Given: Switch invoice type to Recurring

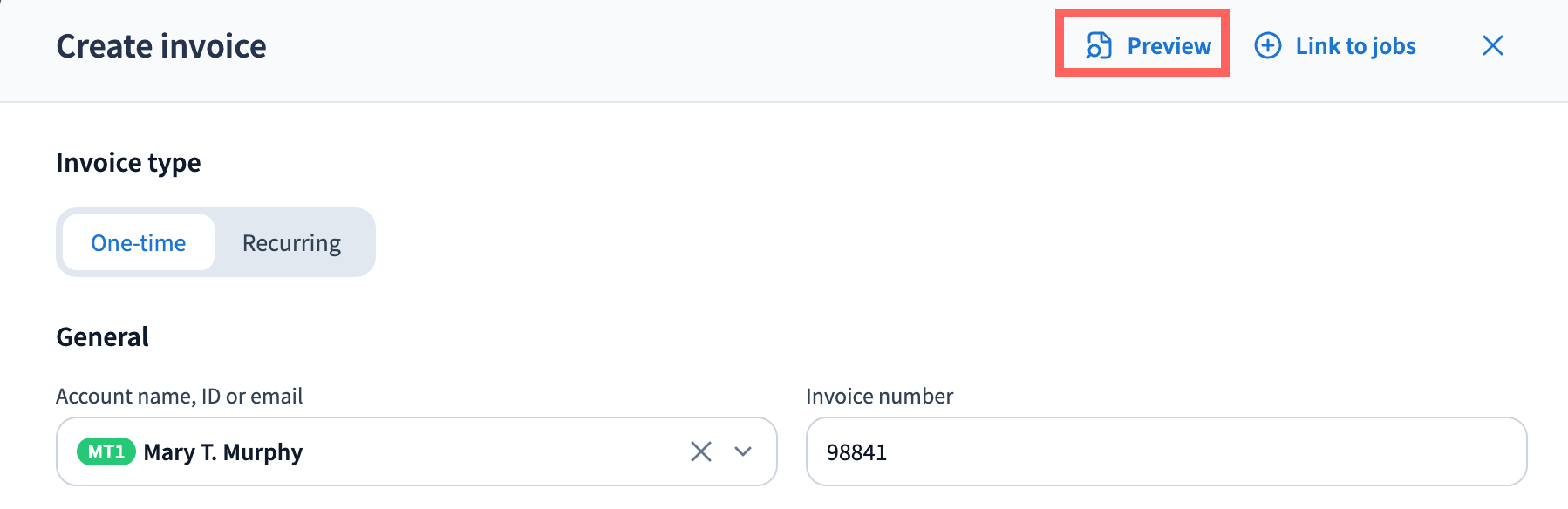Looking at the screenshot, I should 291,243.
